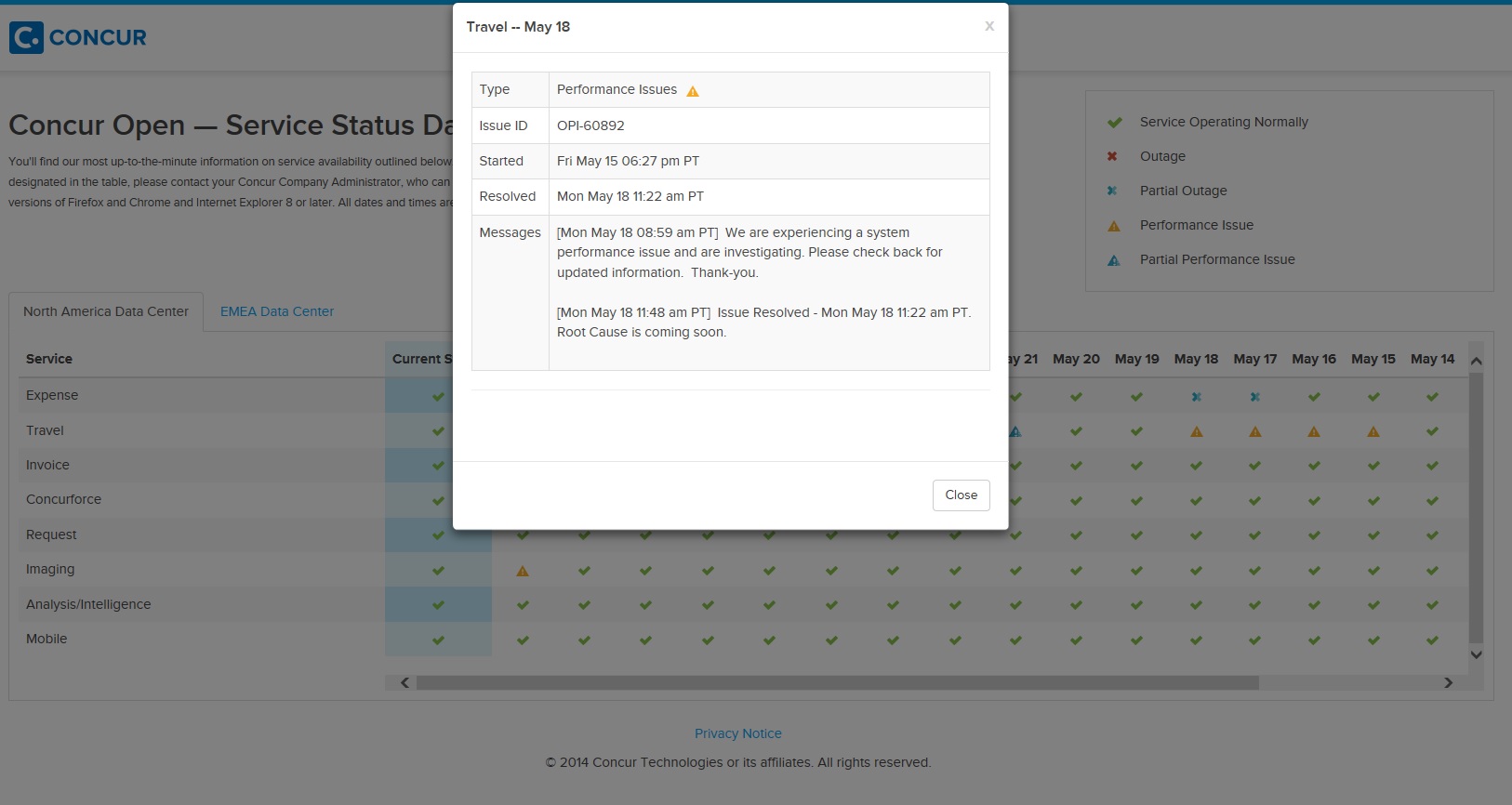Click the May 14 column header

coord(1432,359)
